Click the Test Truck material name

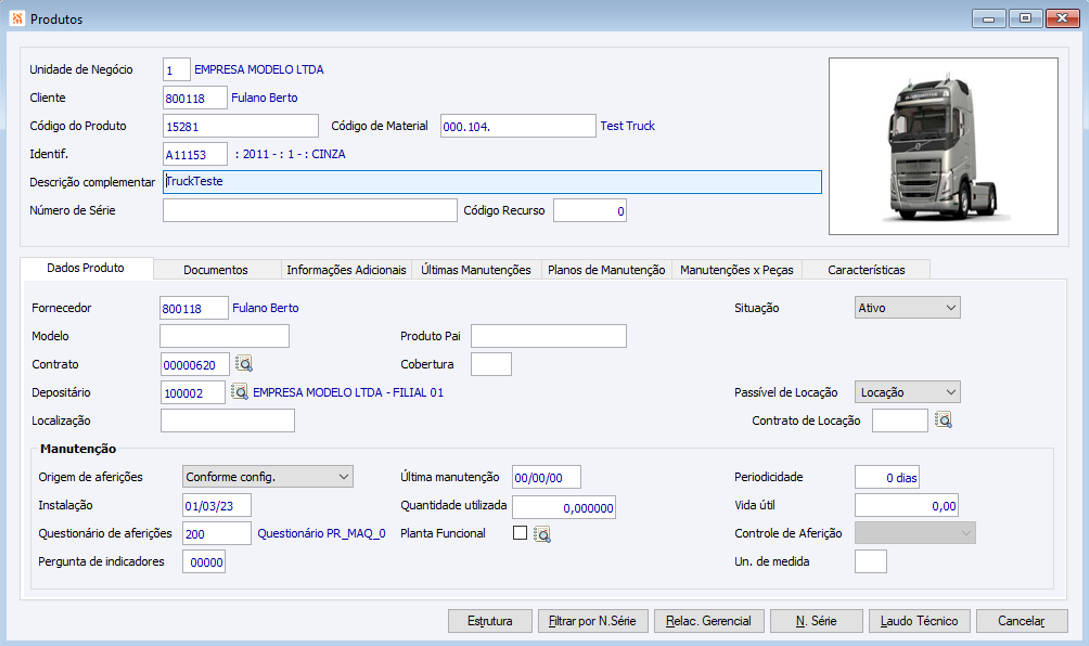[628, 126]
